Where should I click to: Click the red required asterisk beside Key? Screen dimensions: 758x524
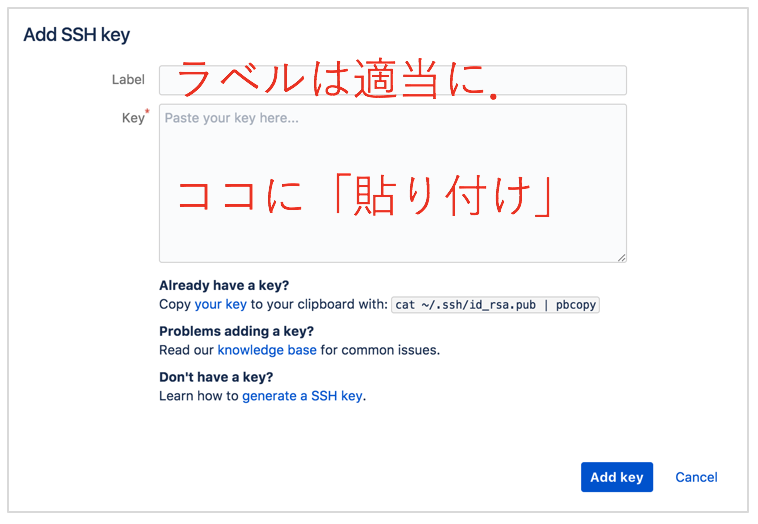tap(147, 112)
